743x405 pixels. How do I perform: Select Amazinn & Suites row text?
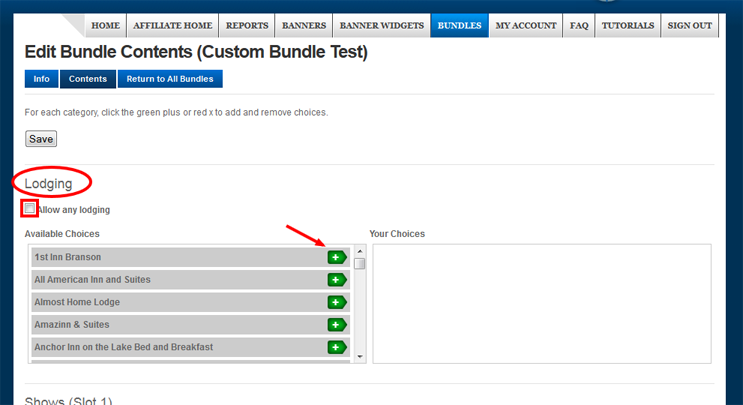72,324
